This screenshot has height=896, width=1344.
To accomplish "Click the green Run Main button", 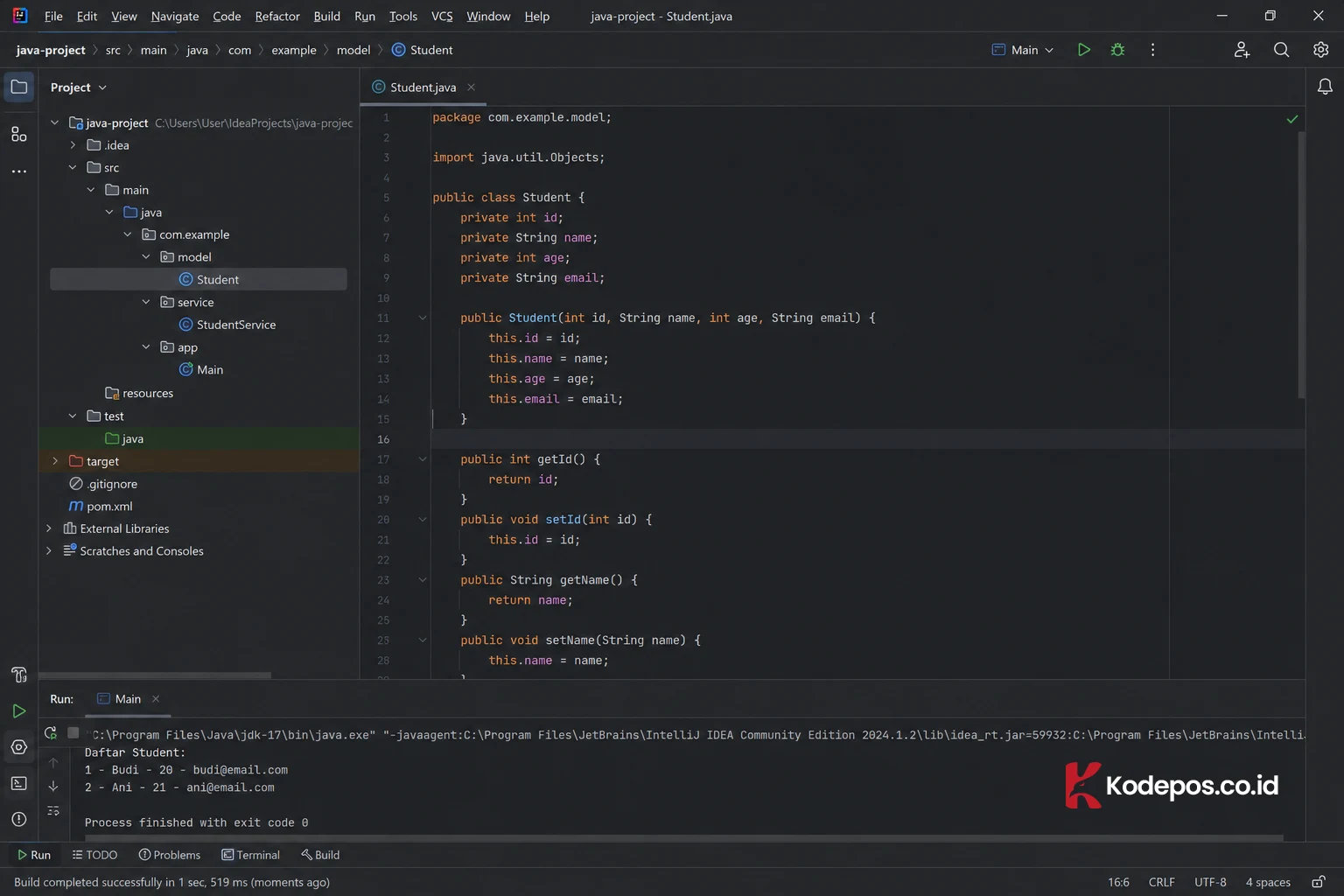I will coord(1083,50).
